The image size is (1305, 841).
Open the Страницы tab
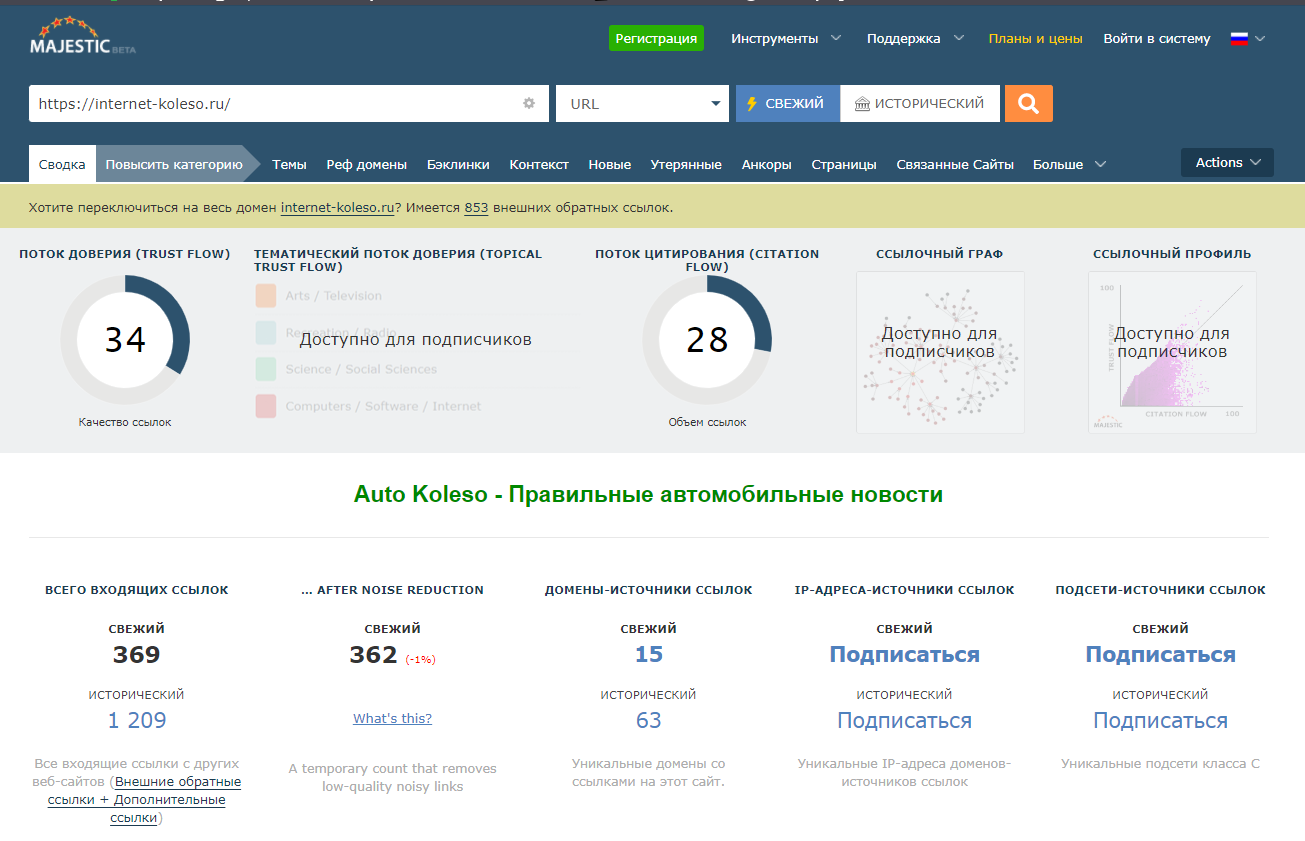pos(844,164)
